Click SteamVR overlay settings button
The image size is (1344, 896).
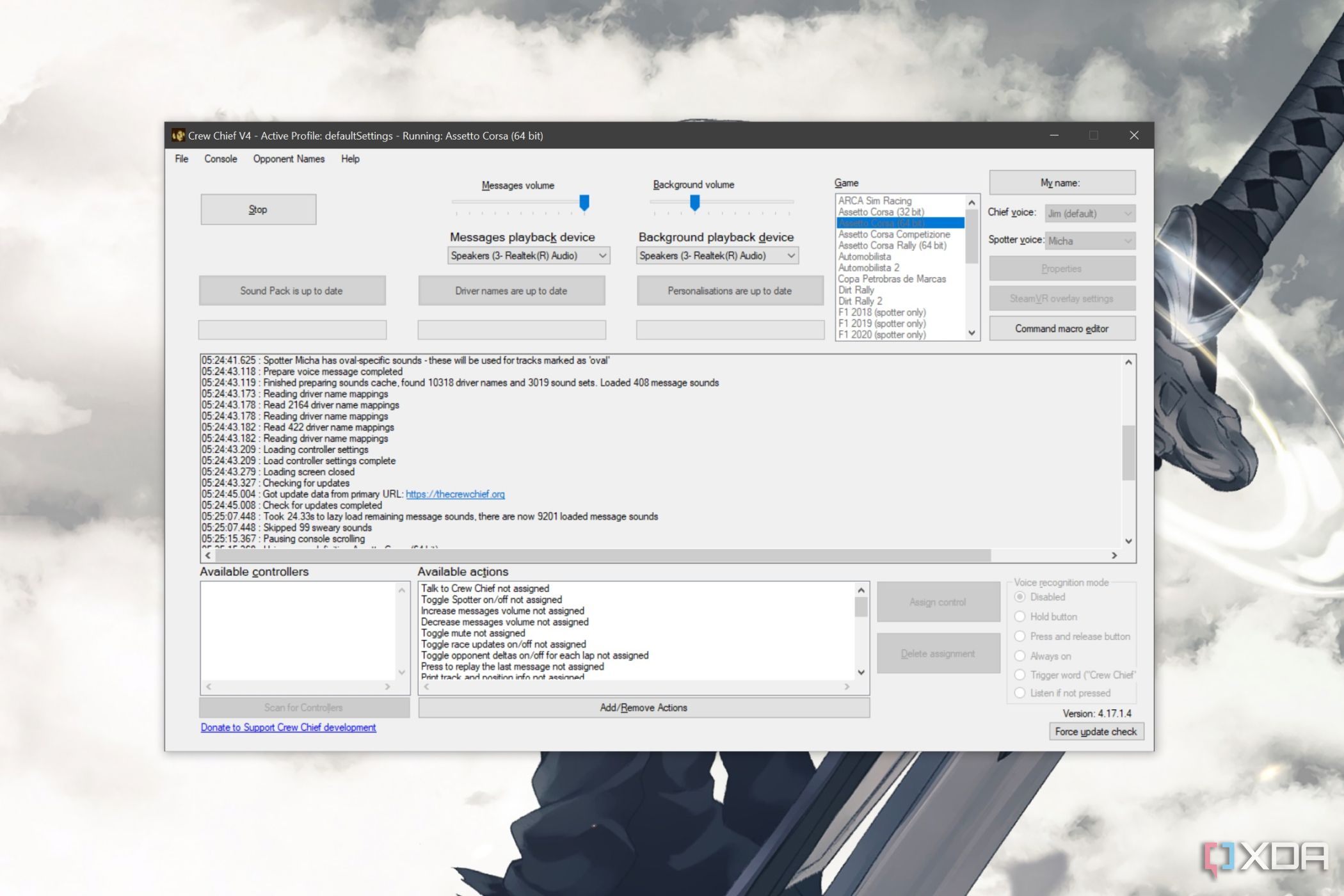[x=1061, y=298]
